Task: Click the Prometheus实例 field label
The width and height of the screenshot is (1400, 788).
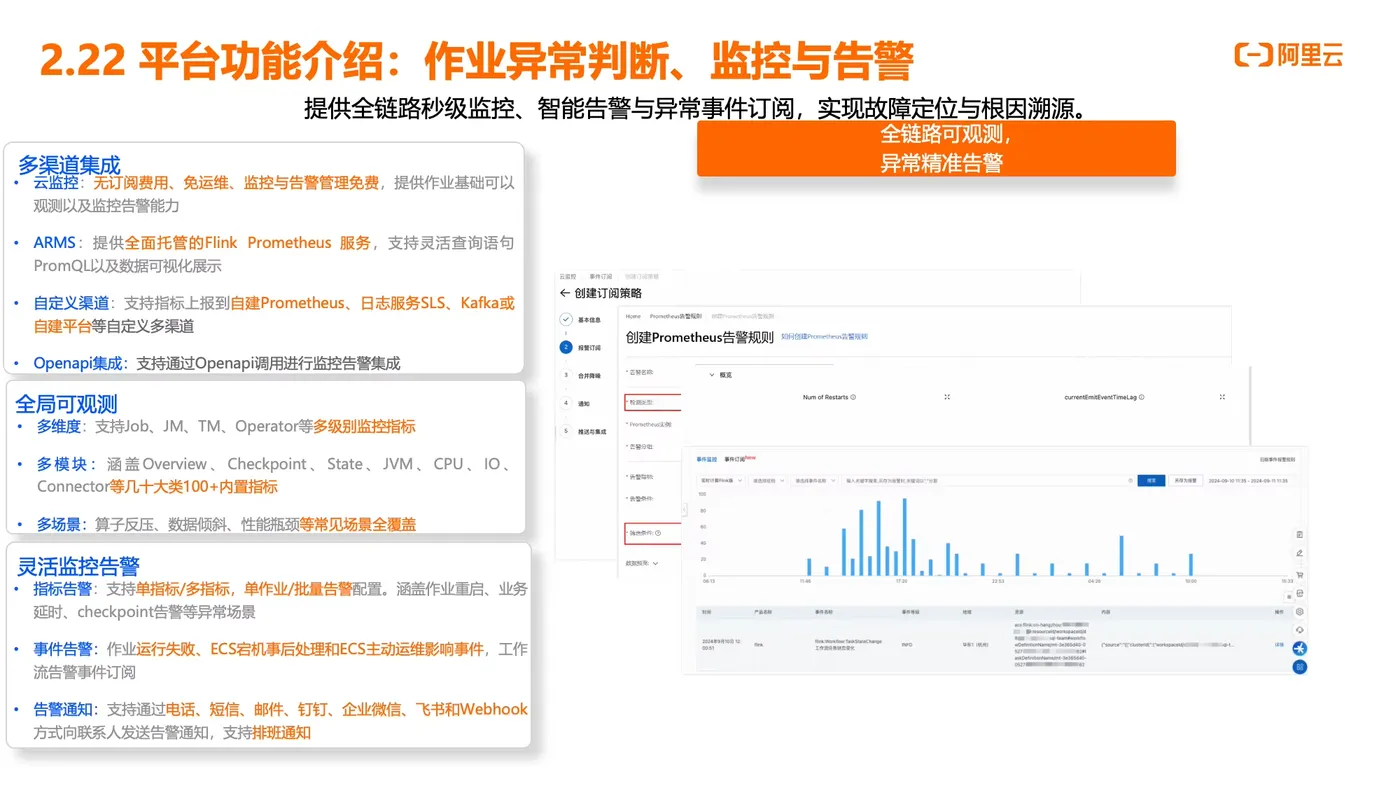Action: point(648,425)
